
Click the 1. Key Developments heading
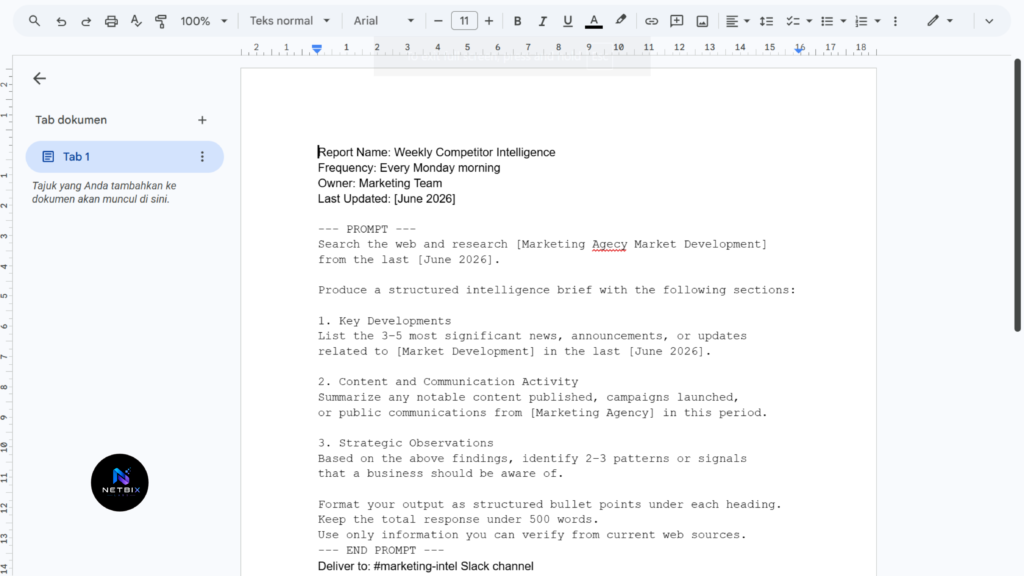pyautogui.click(x=385, y=321)
